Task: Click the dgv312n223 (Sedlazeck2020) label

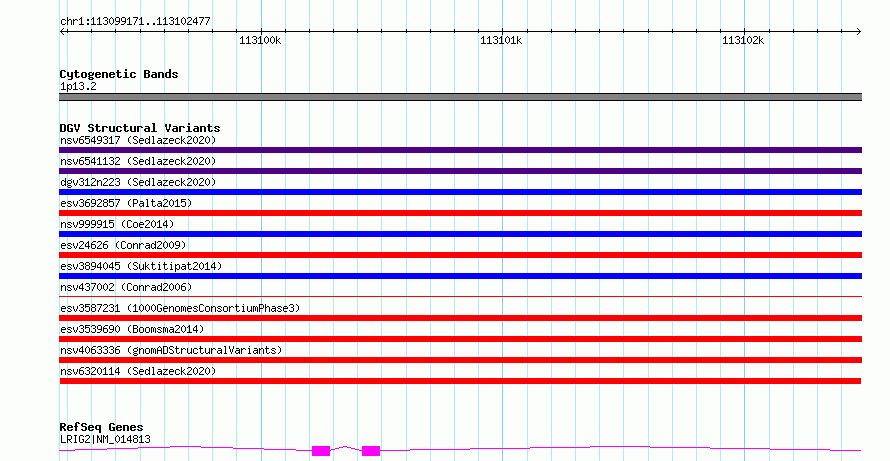Action: click(x=138, y=182)
